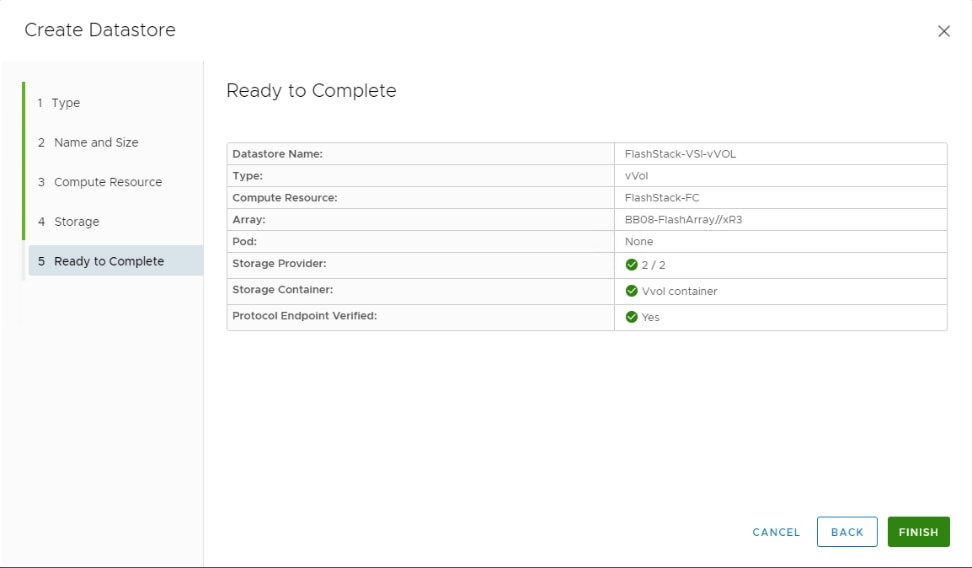The image size is (972, 568).
Task: Click the Create Datastore dialog title
Action: point(100,30)
